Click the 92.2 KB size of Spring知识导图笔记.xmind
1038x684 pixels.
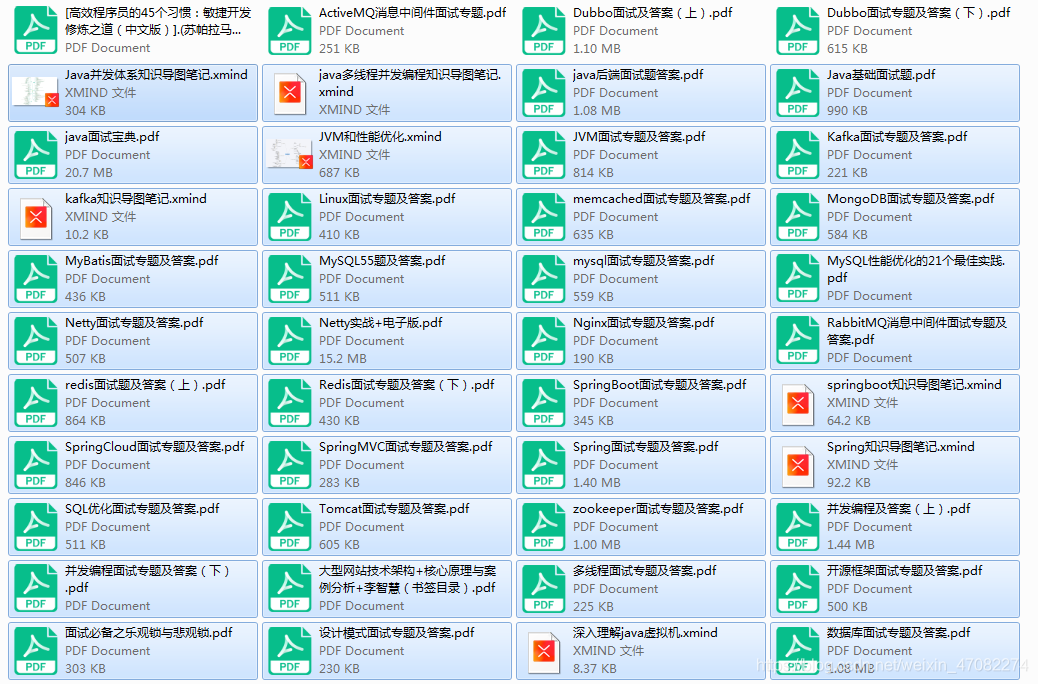click(849, 483)
